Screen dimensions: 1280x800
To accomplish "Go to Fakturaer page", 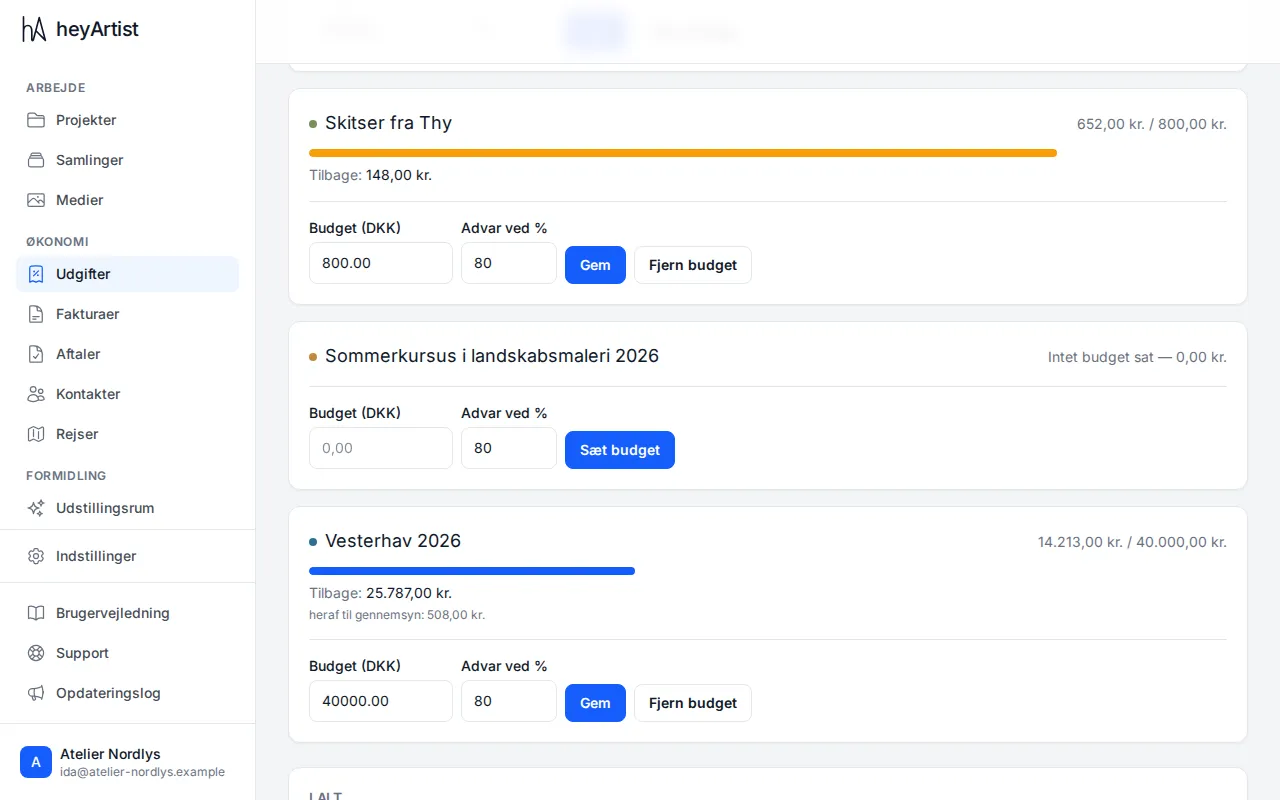I will click(x=127, y=314).
